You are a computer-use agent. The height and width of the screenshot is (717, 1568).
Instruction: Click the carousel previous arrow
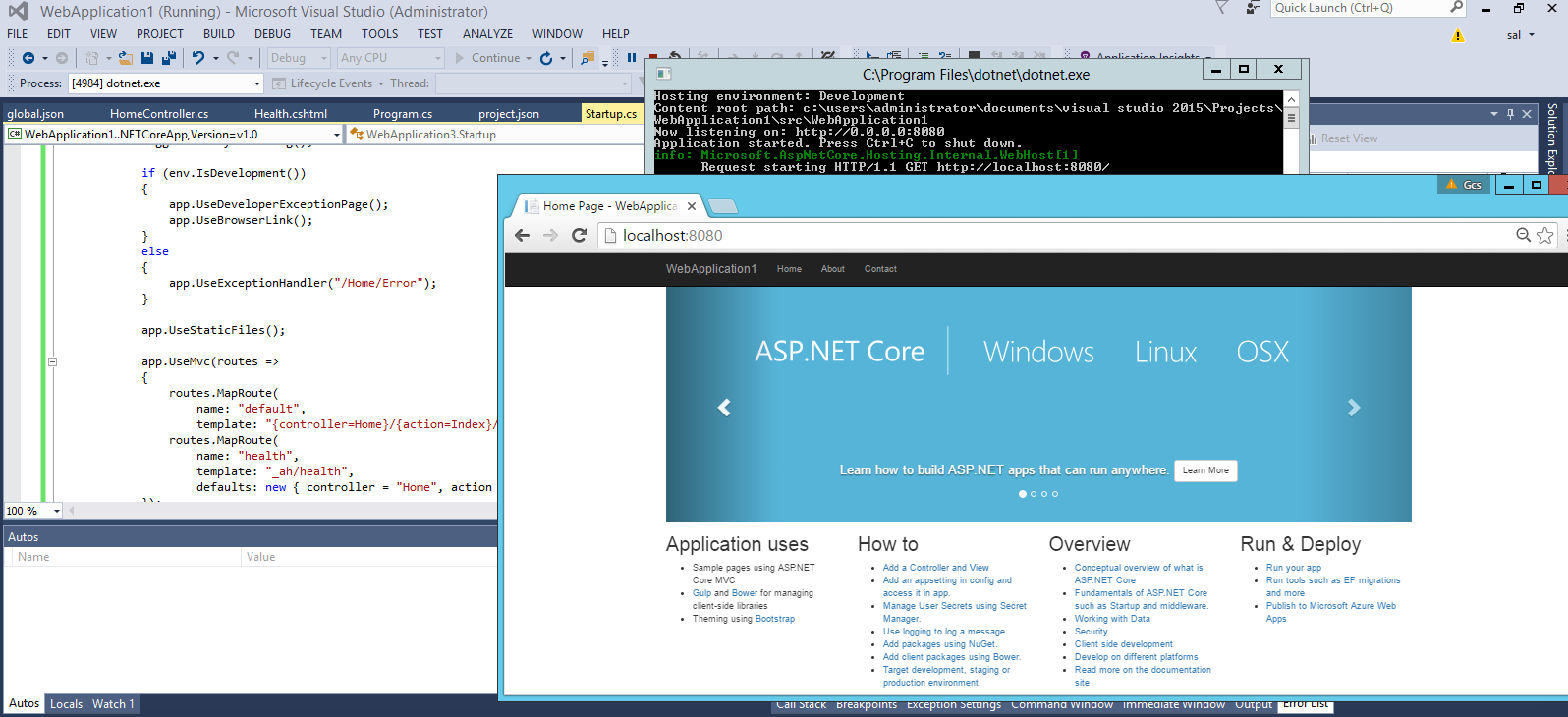[724, 407]
